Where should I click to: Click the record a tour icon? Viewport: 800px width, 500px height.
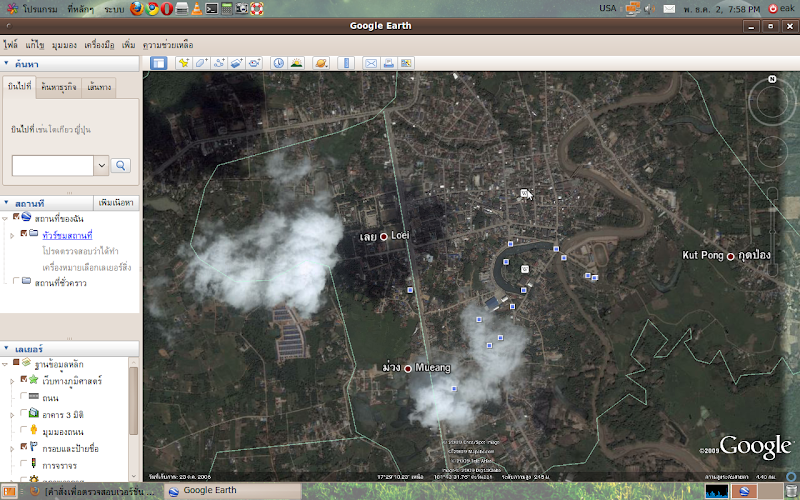[254, 63]
